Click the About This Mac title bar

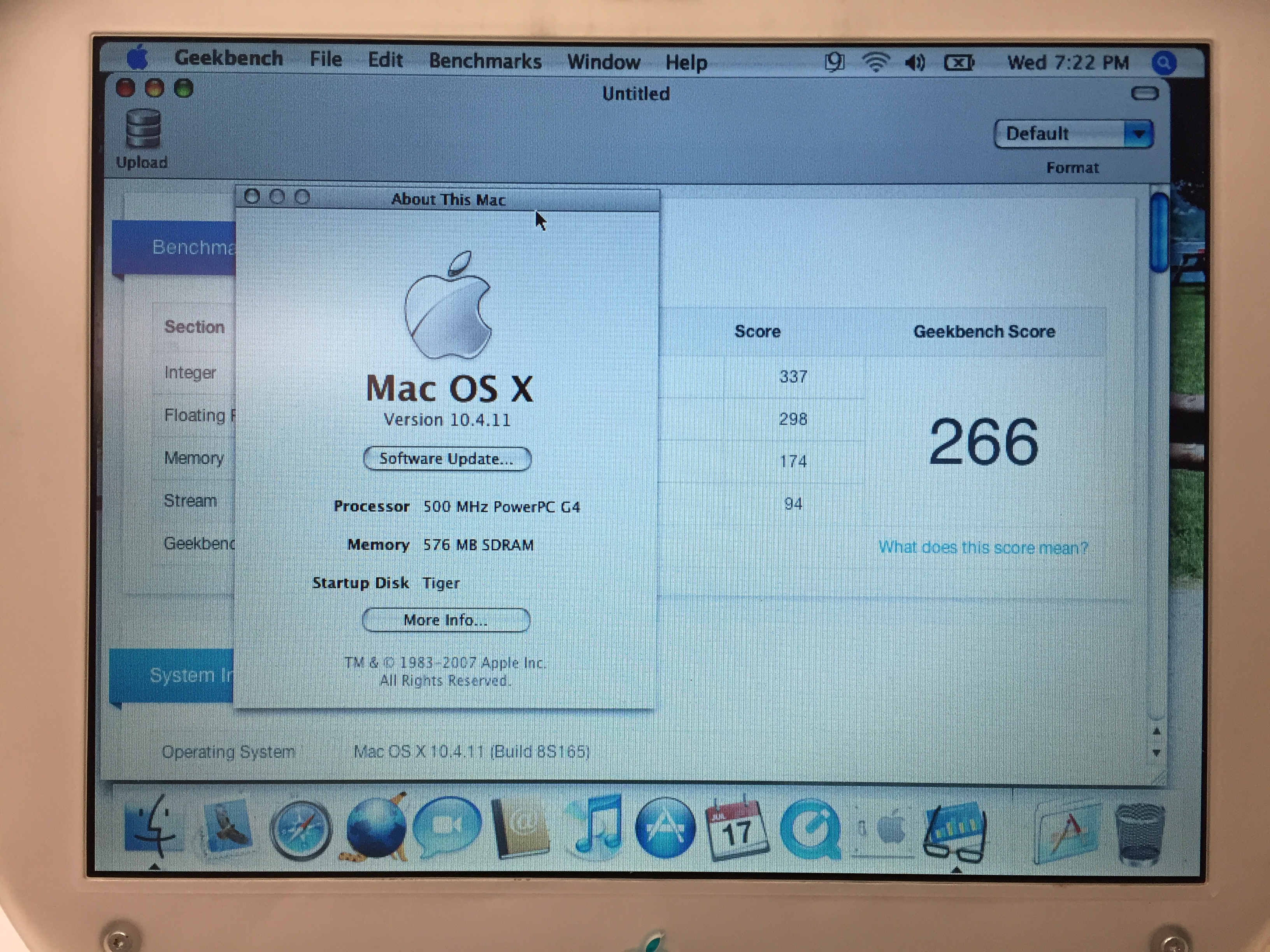[x=448, y=199]
